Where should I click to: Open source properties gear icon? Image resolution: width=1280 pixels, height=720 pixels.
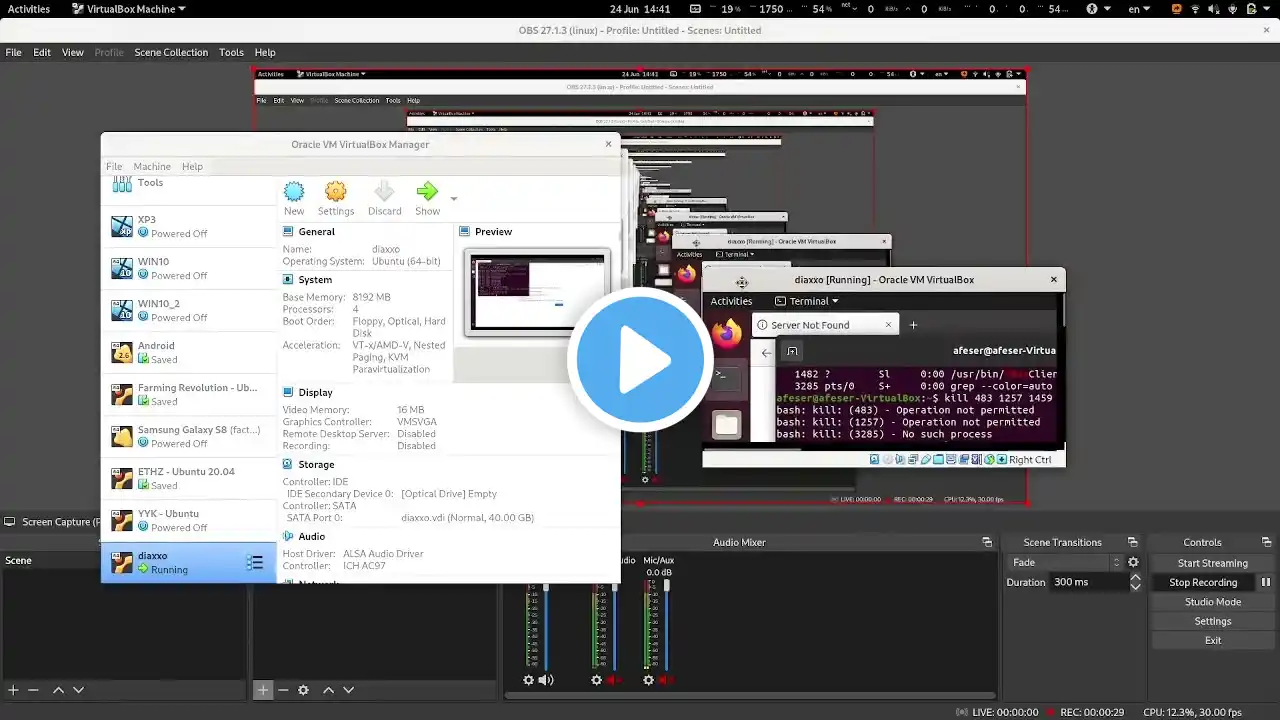click(x=303, y=690)
